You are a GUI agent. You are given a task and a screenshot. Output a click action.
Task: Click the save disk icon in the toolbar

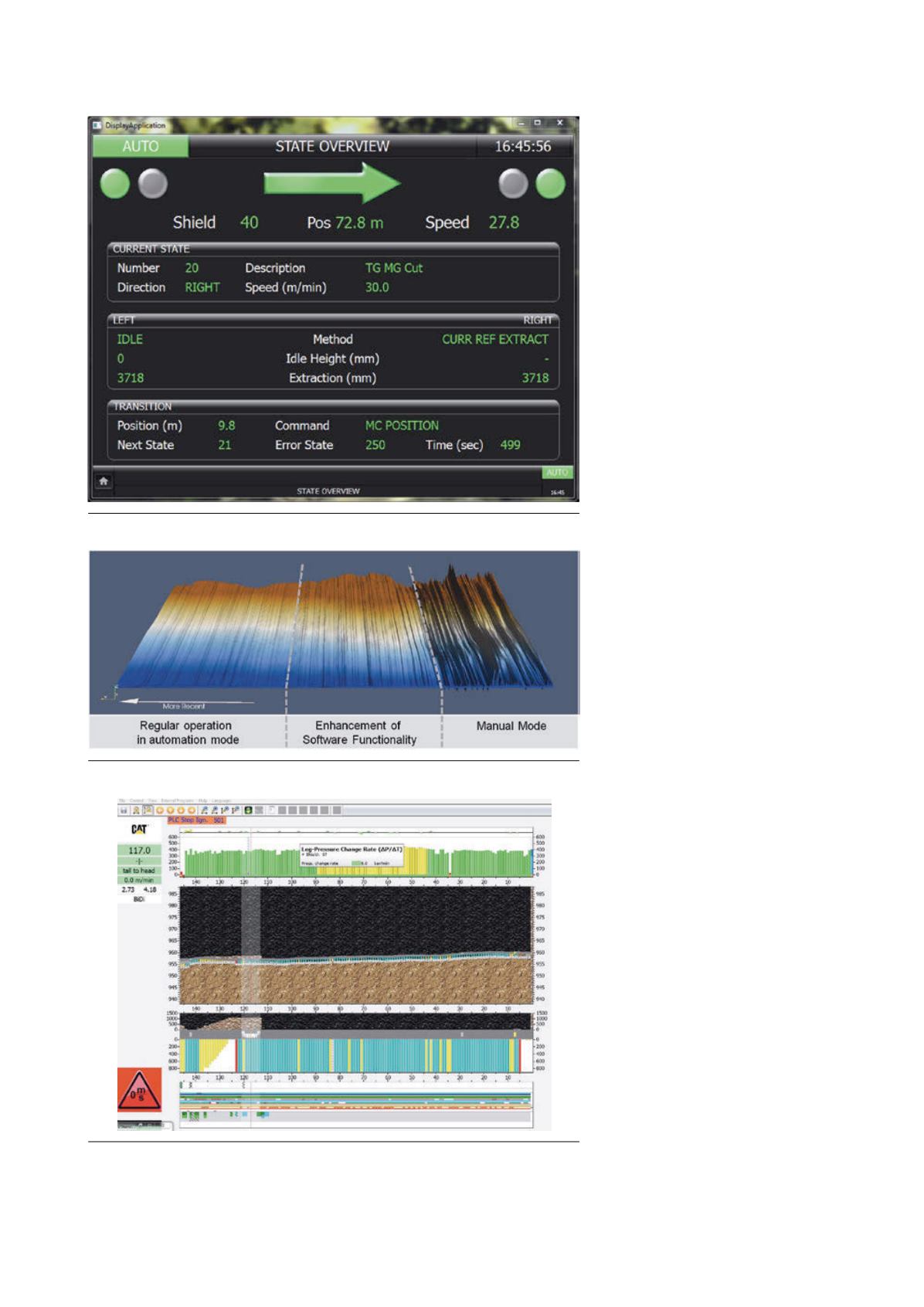click(124, 810)
